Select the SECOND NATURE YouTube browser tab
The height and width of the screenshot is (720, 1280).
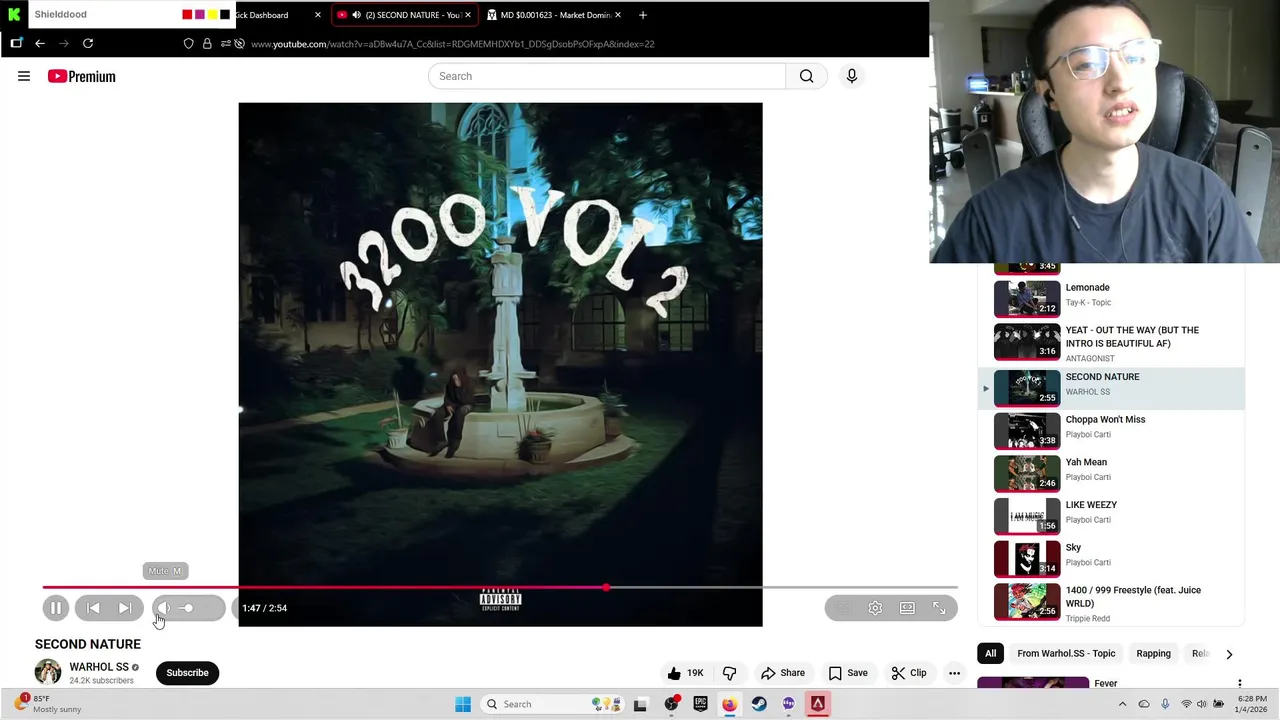tap(405, 15)
